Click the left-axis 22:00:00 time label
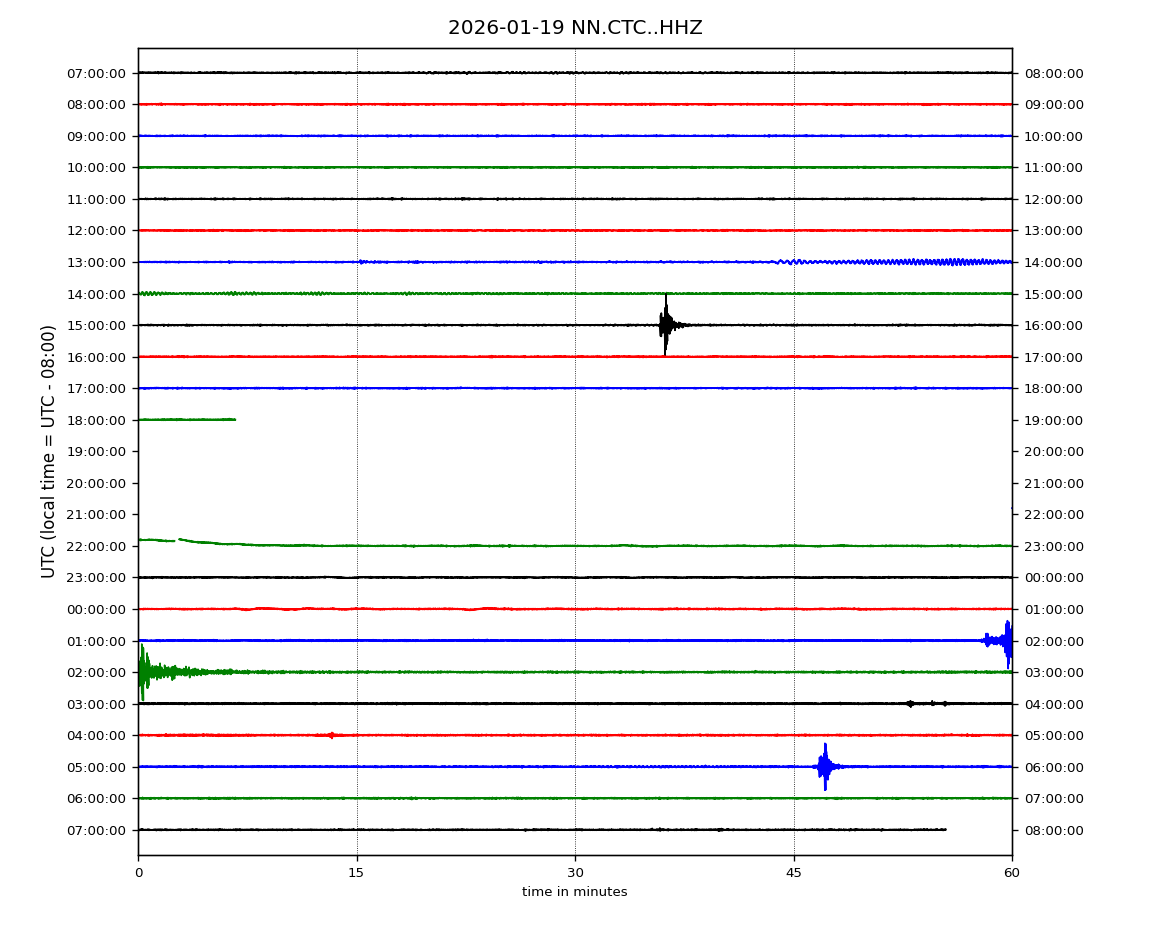 coord(96,546)
